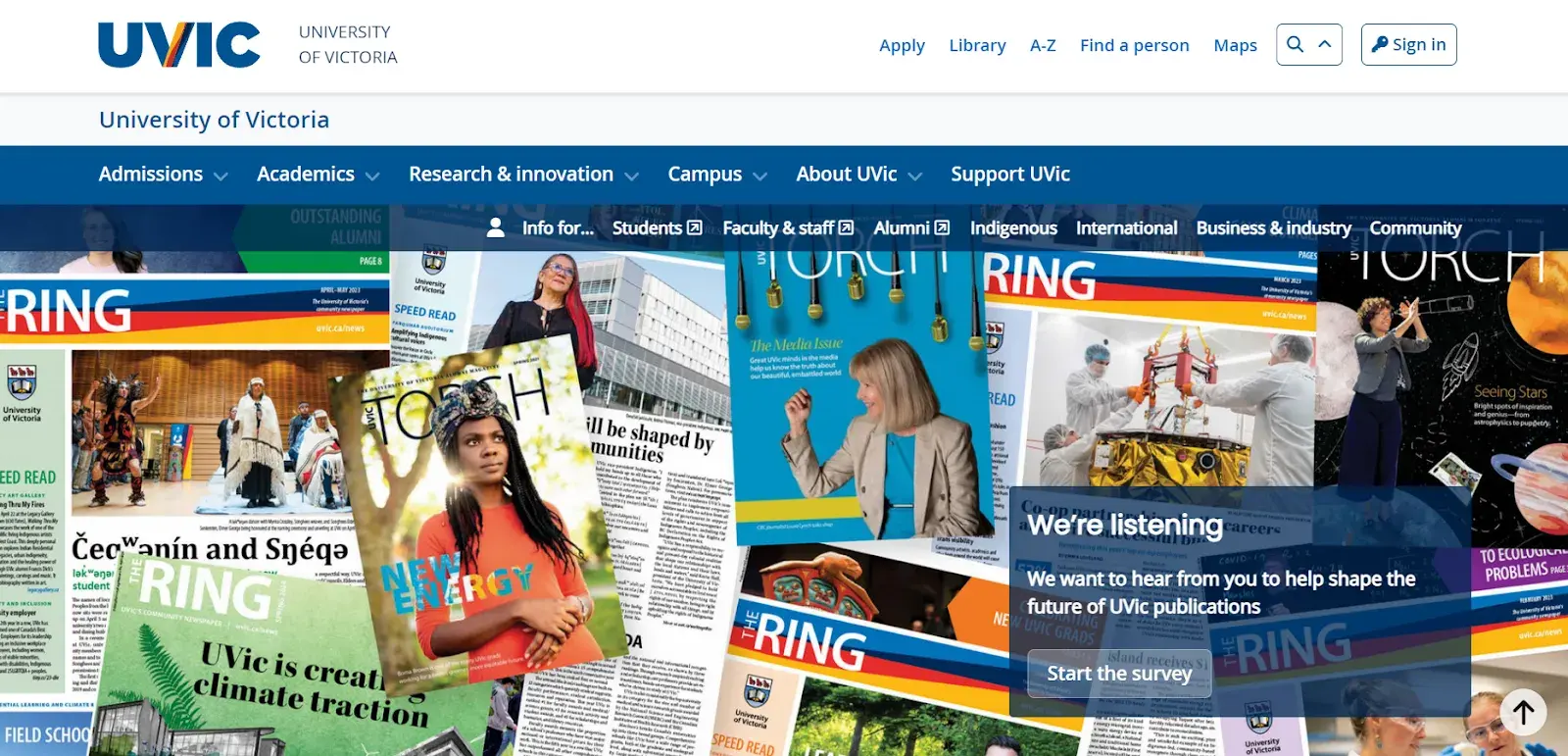Collapse search using the up chevron
Viewport: 1568px width, 756px height.
point(1325,44)
